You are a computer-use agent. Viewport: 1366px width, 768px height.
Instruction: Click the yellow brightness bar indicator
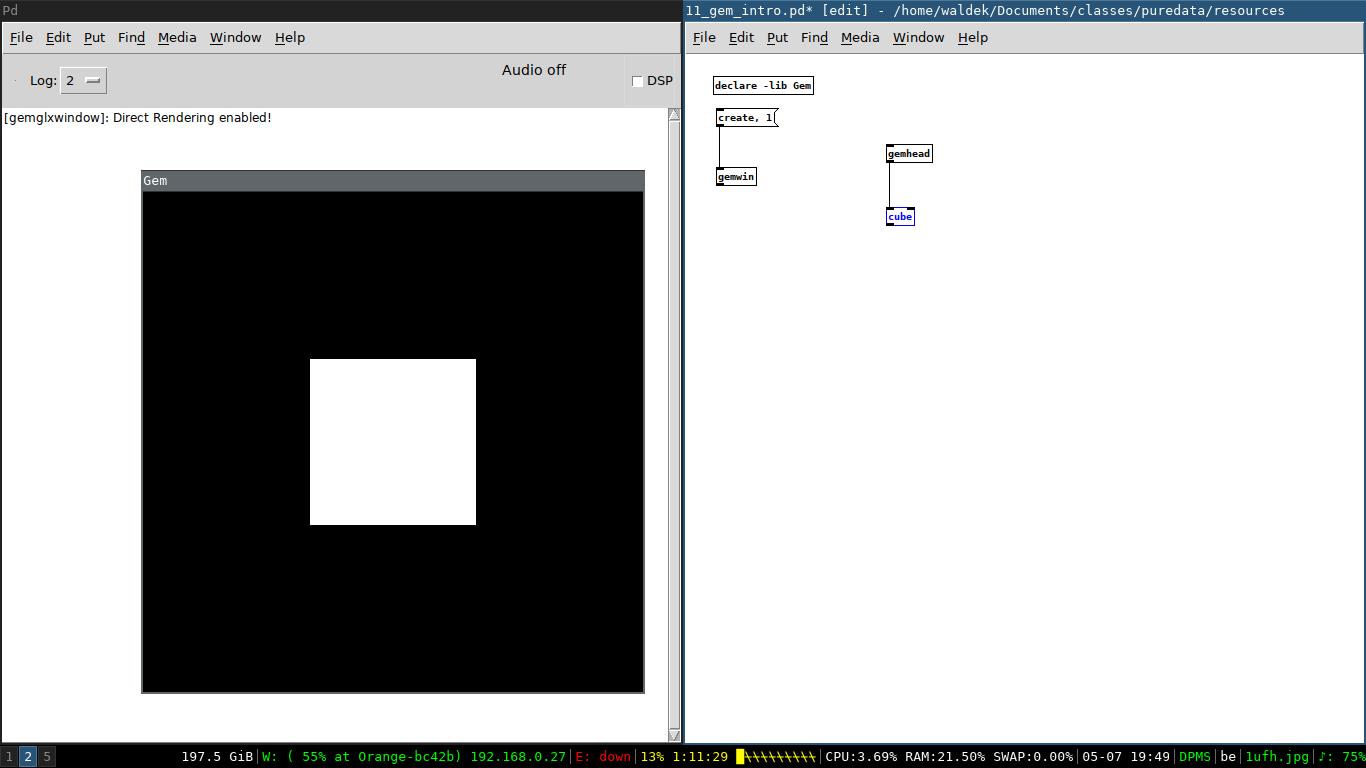tap(776, 757)
